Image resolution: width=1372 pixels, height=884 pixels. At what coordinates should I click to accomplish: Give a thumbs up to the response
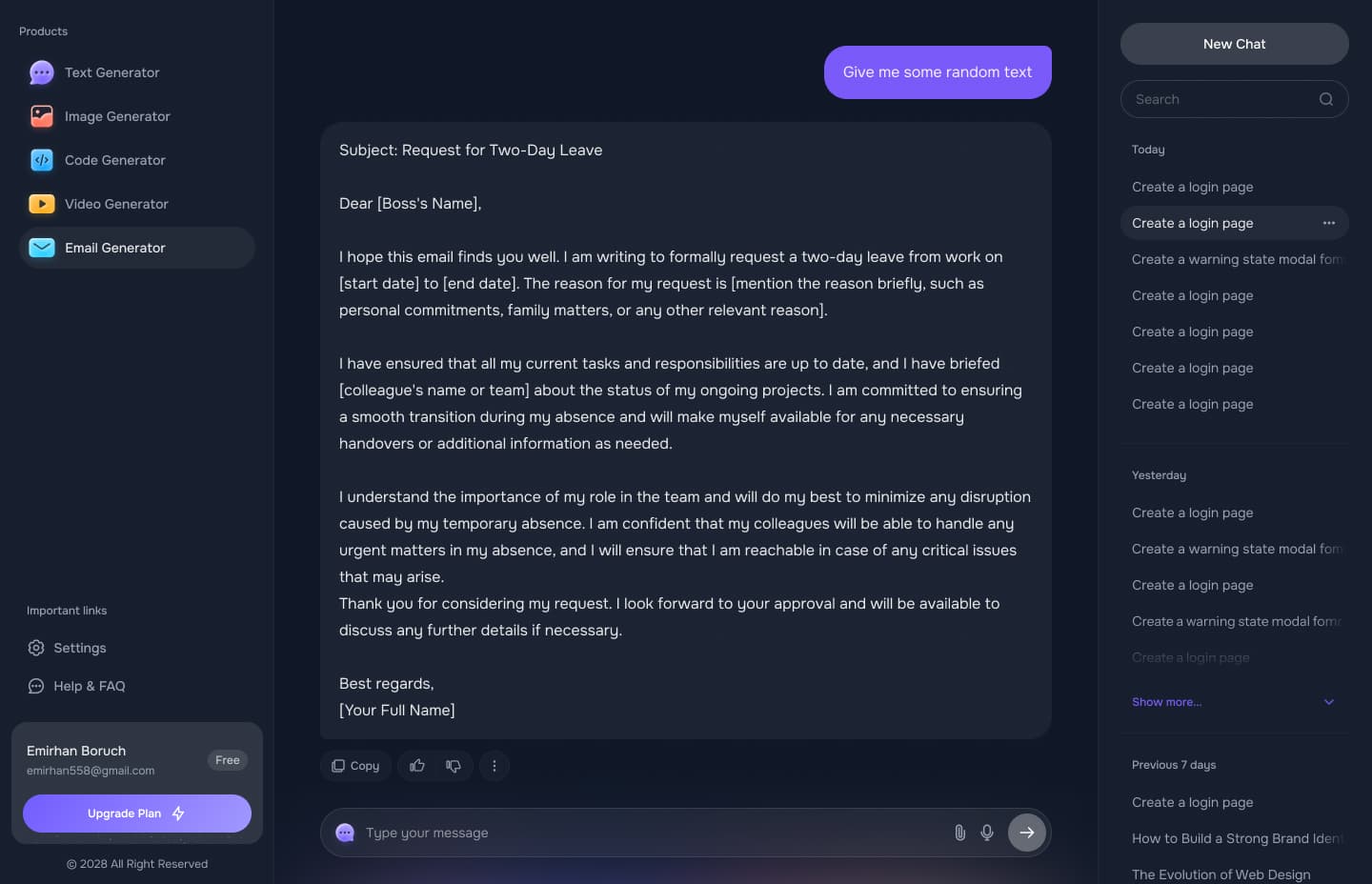416,766
